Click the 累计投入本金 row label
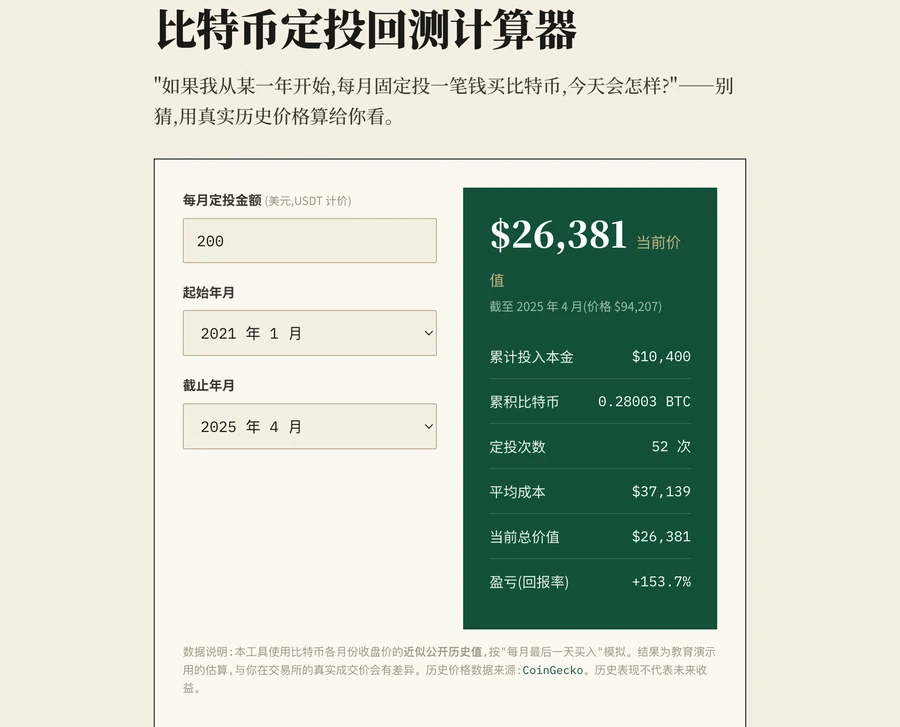The image size is (900, 727). pos(532,357)
